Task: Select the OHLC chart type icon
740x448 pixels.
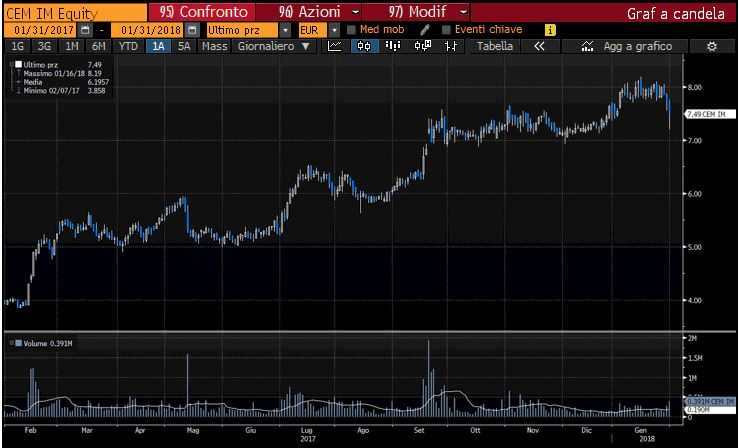Action: [451, 46]
